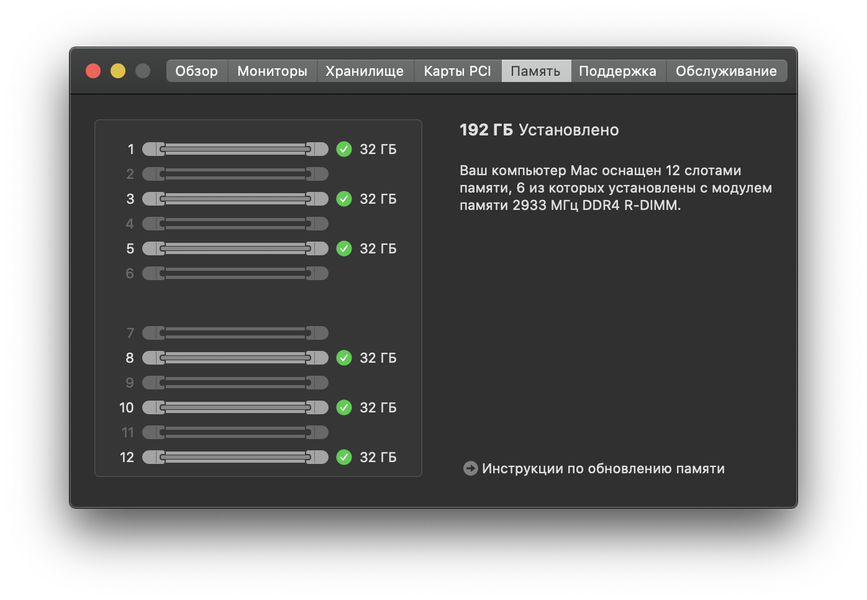Select the memory module in slot 3
Image resolution: width=867 pixels, height=600 pixels.
click(235, 199)
